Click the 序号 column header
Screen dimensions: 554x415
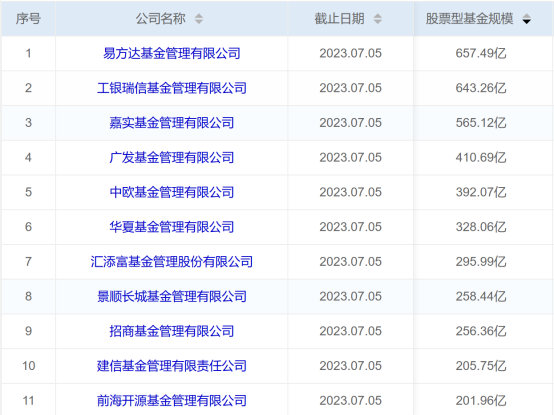click(x=28, y=18)
